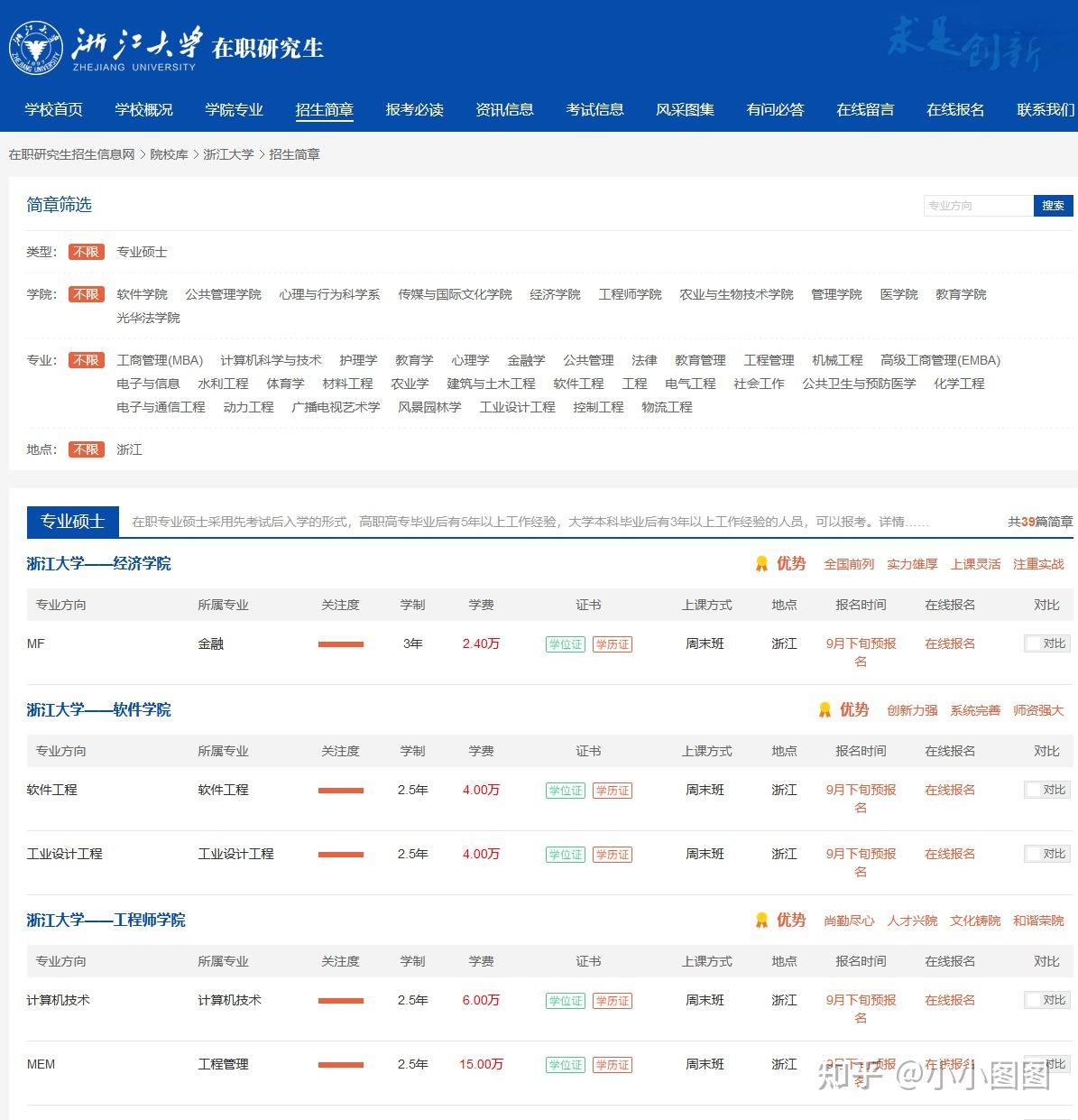Open the 学校首页 navigation item
This screenshot has height=1120, width=1078.
click(x=54, y=109)
